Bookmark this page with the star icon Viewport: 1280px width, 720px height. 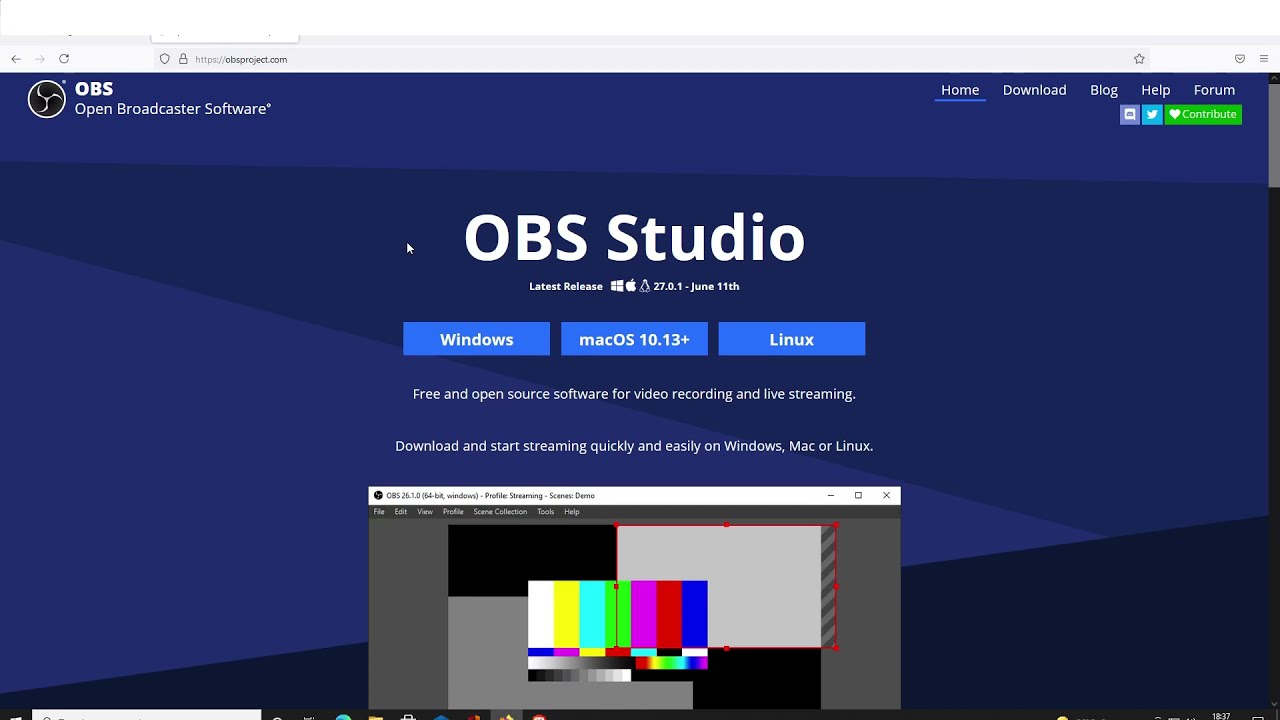coord(1139,59)
